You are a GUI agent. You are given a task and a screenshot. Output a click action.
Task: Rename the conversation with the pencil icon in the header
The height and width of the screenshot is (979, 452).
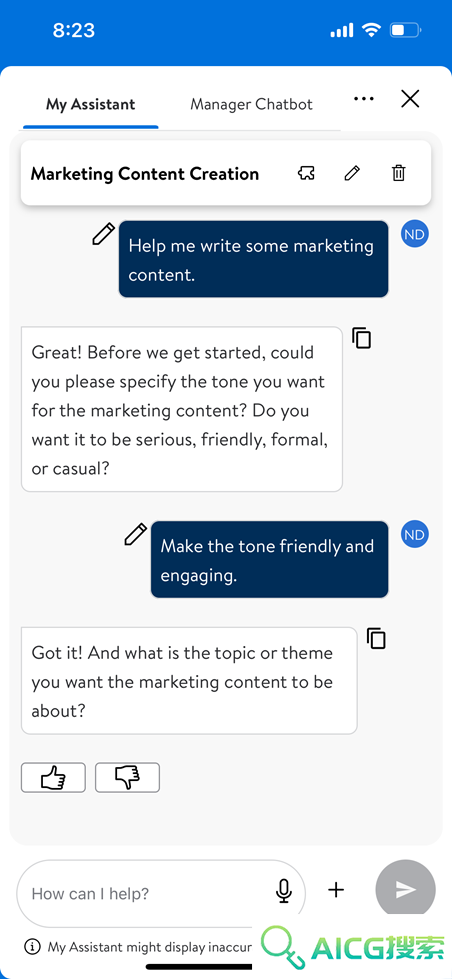pos(352,173)
